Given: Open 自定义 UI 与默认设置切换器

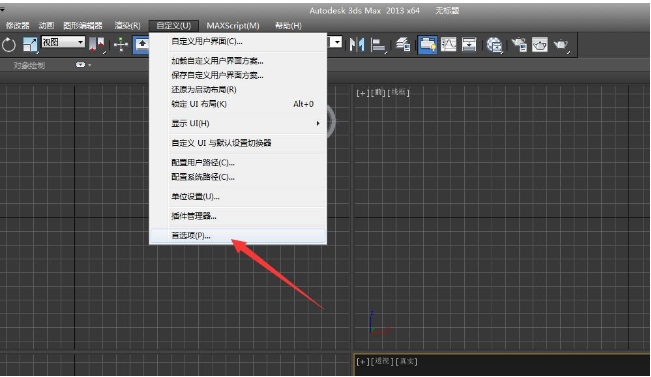Looking at the screenshot, I should tap(238, 143).
